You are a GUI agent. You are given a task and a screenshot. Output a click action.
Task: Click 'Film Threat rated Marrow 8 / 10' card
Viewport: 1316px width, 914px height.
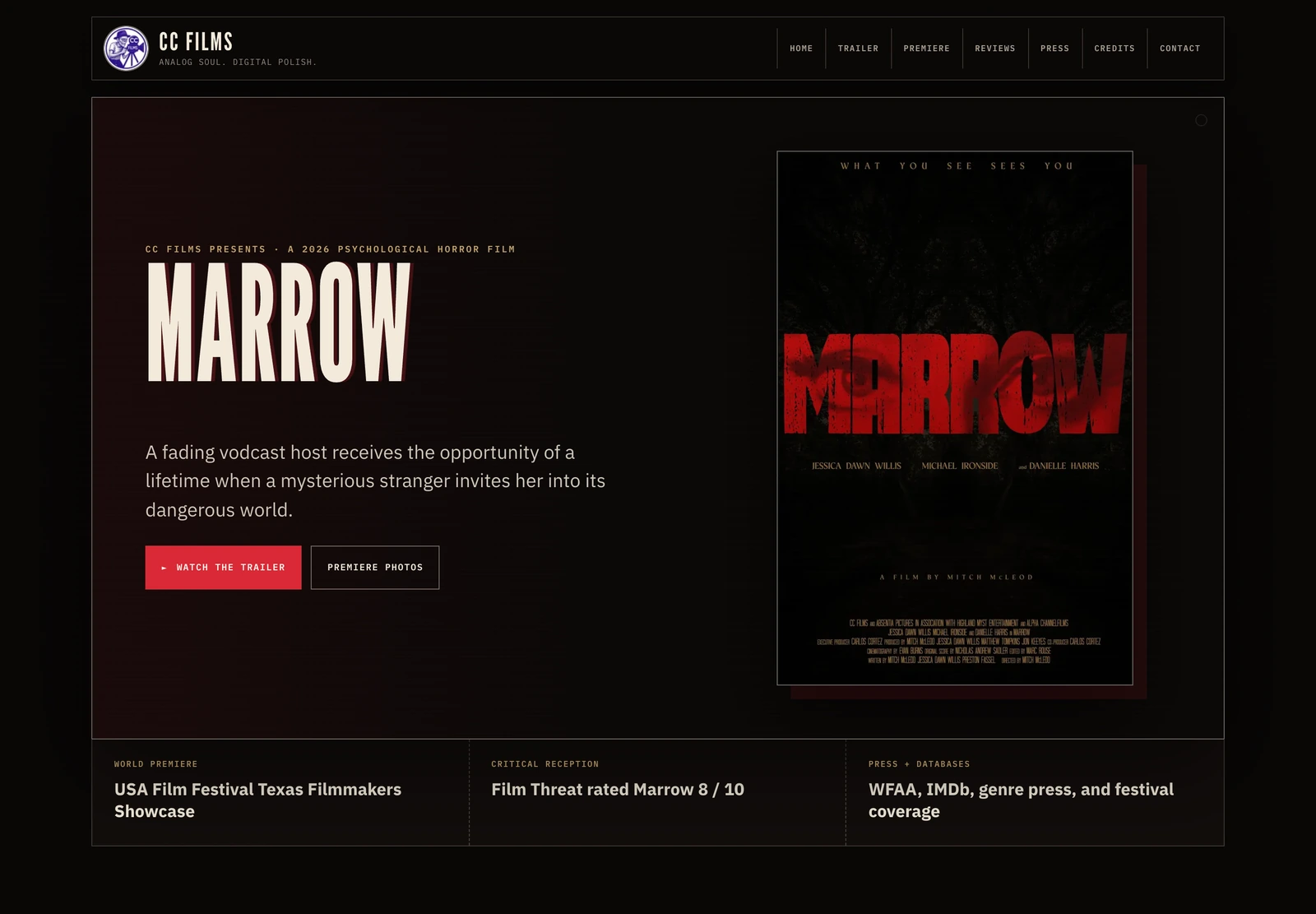pos(657,792)
